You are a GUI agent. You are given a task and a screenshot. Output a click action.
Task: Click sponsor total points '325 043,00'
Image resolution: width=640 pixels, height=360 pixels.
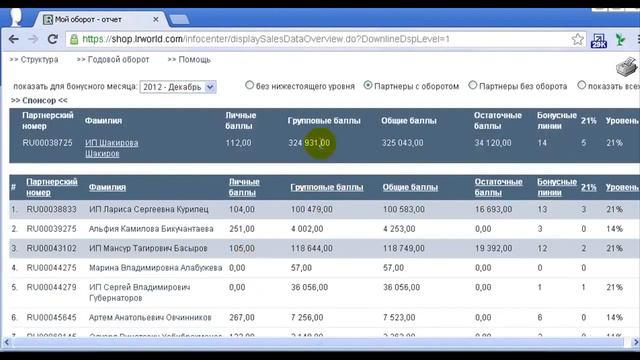click(402, 143)
